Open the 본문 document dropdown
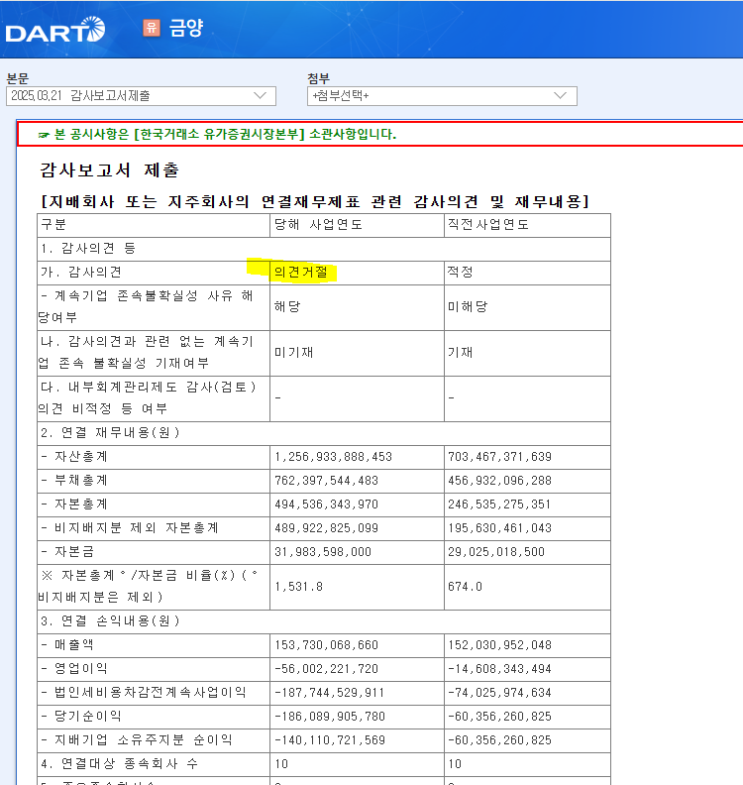This screenshot has width=743, height=785. click(x=141, y=96)
